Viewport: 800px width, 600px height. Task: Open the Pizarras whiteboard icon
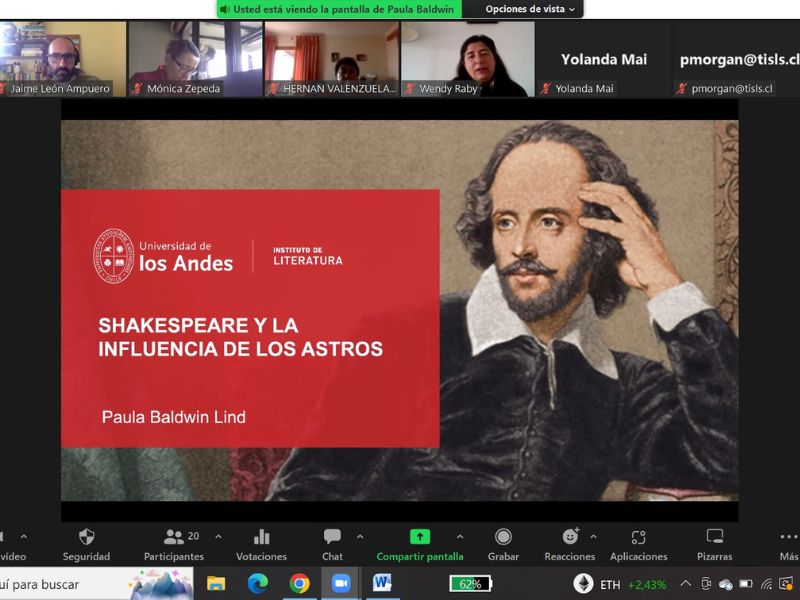tap(714, 537)
